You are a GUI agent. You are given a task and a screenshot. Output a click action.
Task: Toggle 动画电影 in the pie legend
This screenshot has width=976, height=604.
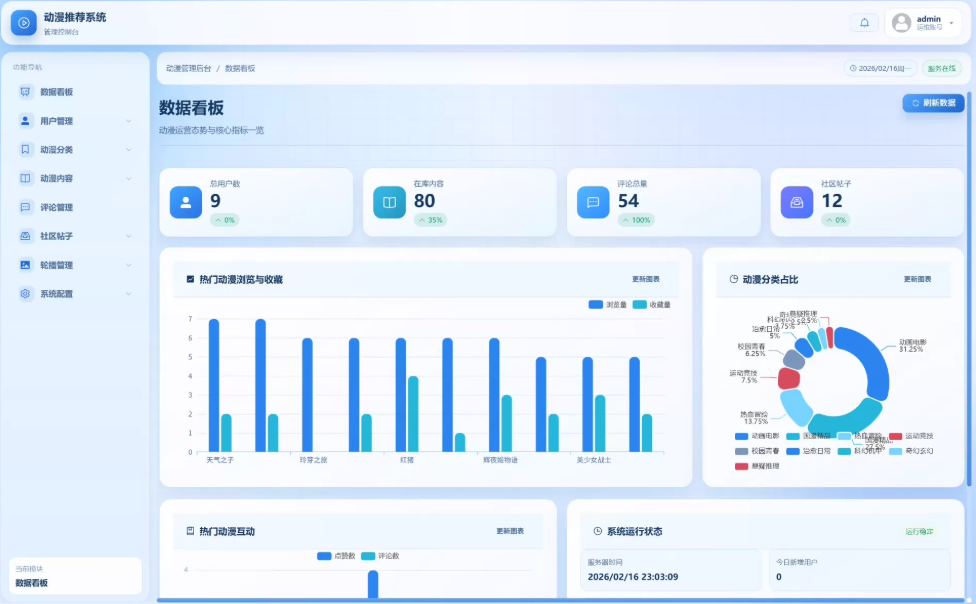757,436
